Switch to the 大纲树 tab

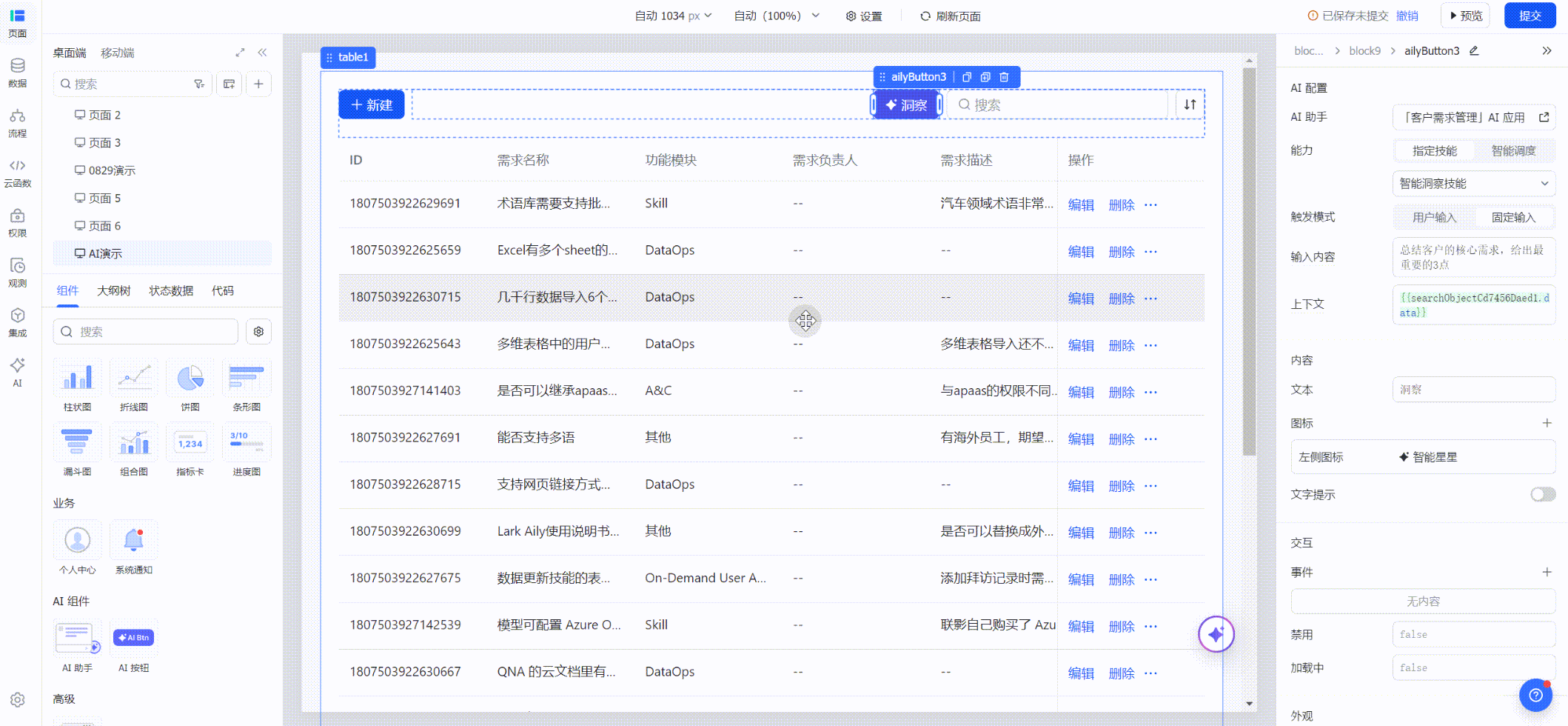point(113,291)
